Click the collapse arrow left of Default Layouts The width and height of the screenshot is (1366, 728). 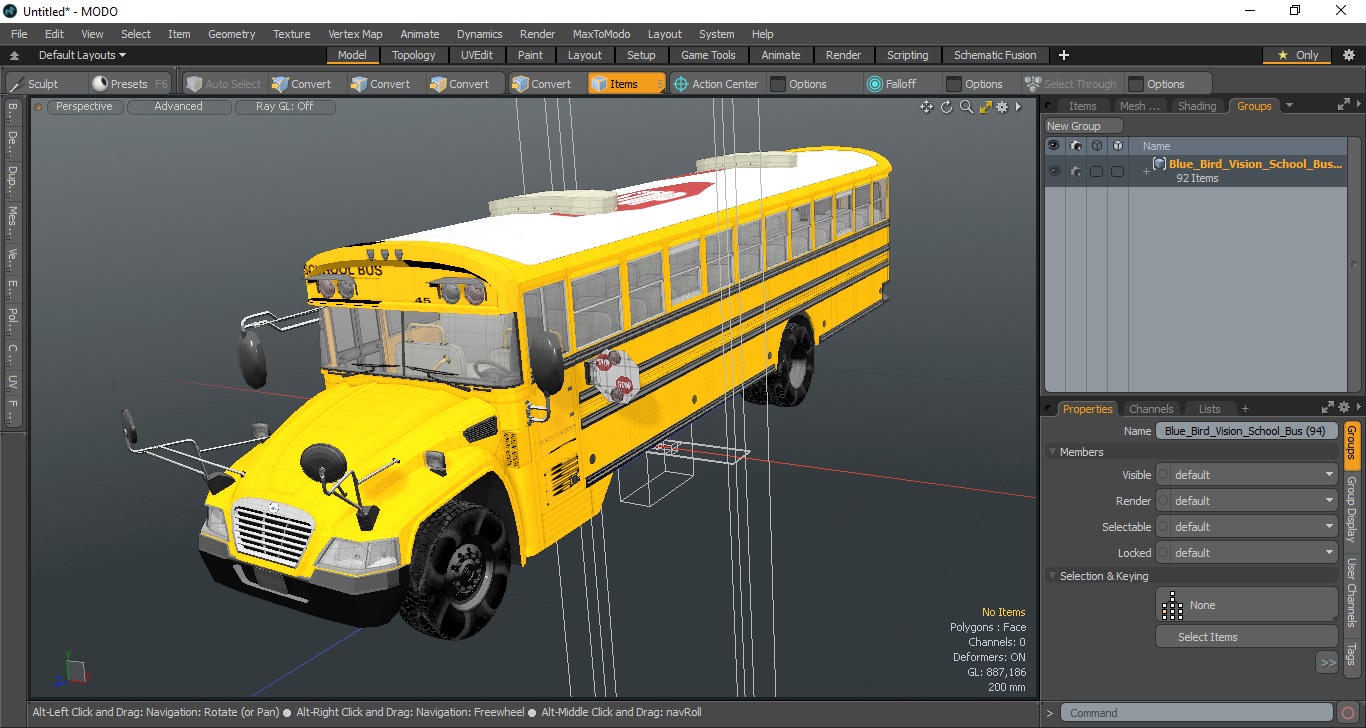15,55
